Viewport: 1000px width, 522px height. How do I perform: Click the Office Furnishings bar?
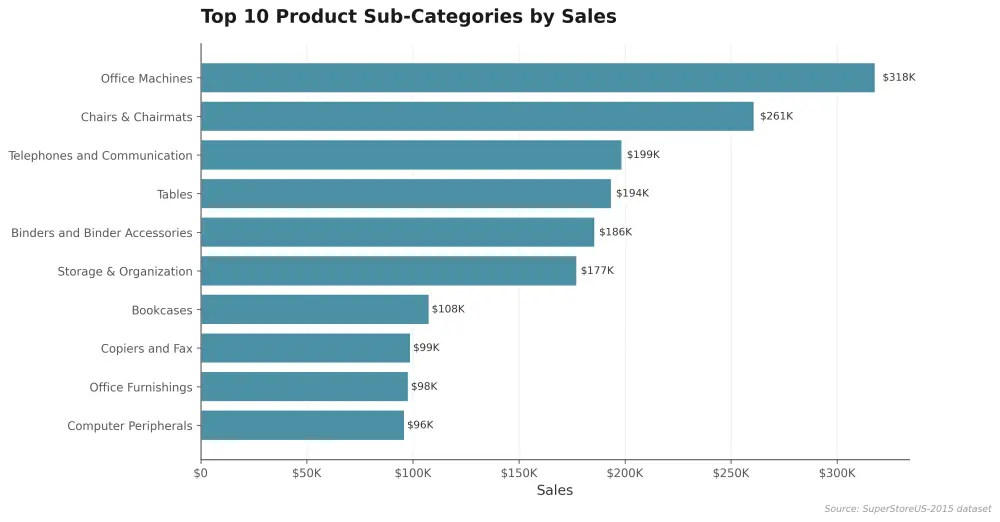tap(304, 387)
